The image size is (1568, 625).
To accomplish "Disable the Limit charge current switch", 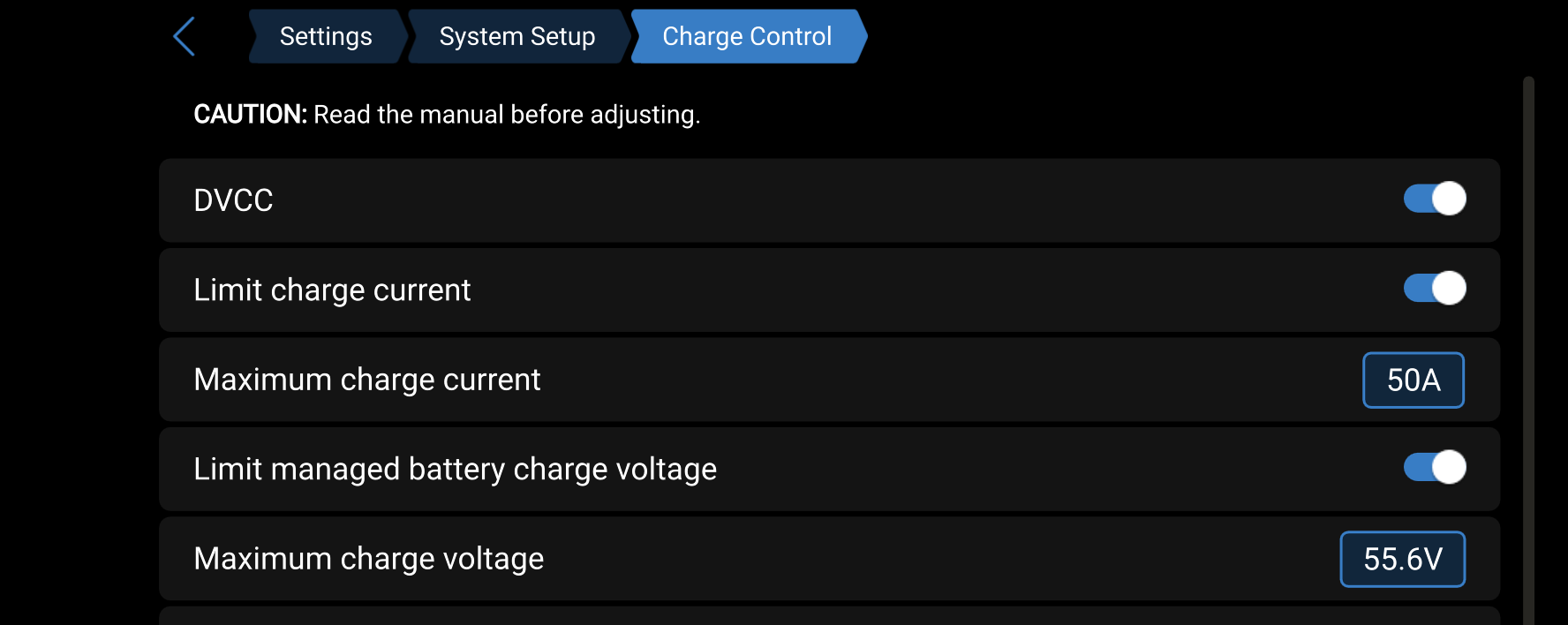I will pos(1434,289).
